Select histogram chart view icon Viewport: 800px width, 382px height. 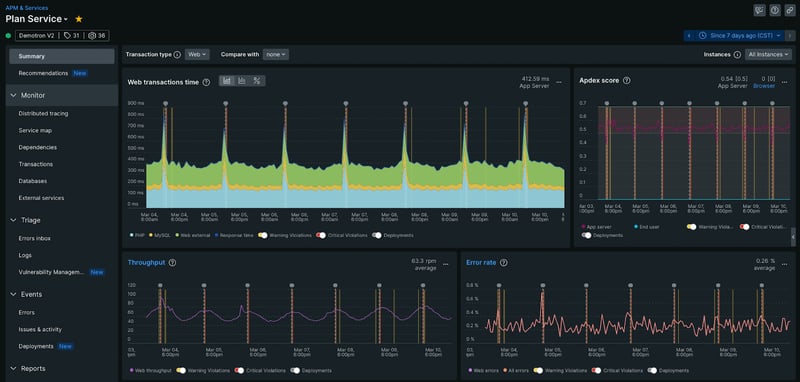[242, 81]
